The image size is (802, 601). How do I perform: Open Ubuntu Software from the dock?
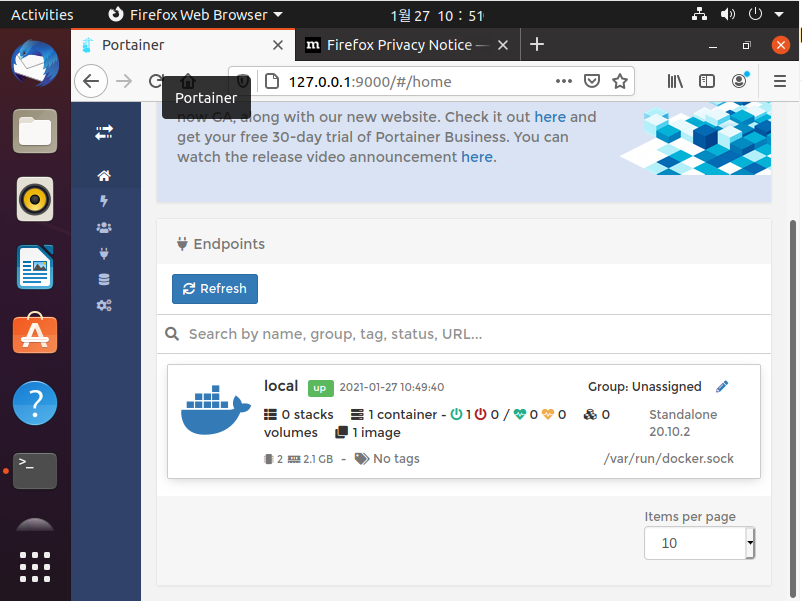pyautogui.click(x=35, y=333)
